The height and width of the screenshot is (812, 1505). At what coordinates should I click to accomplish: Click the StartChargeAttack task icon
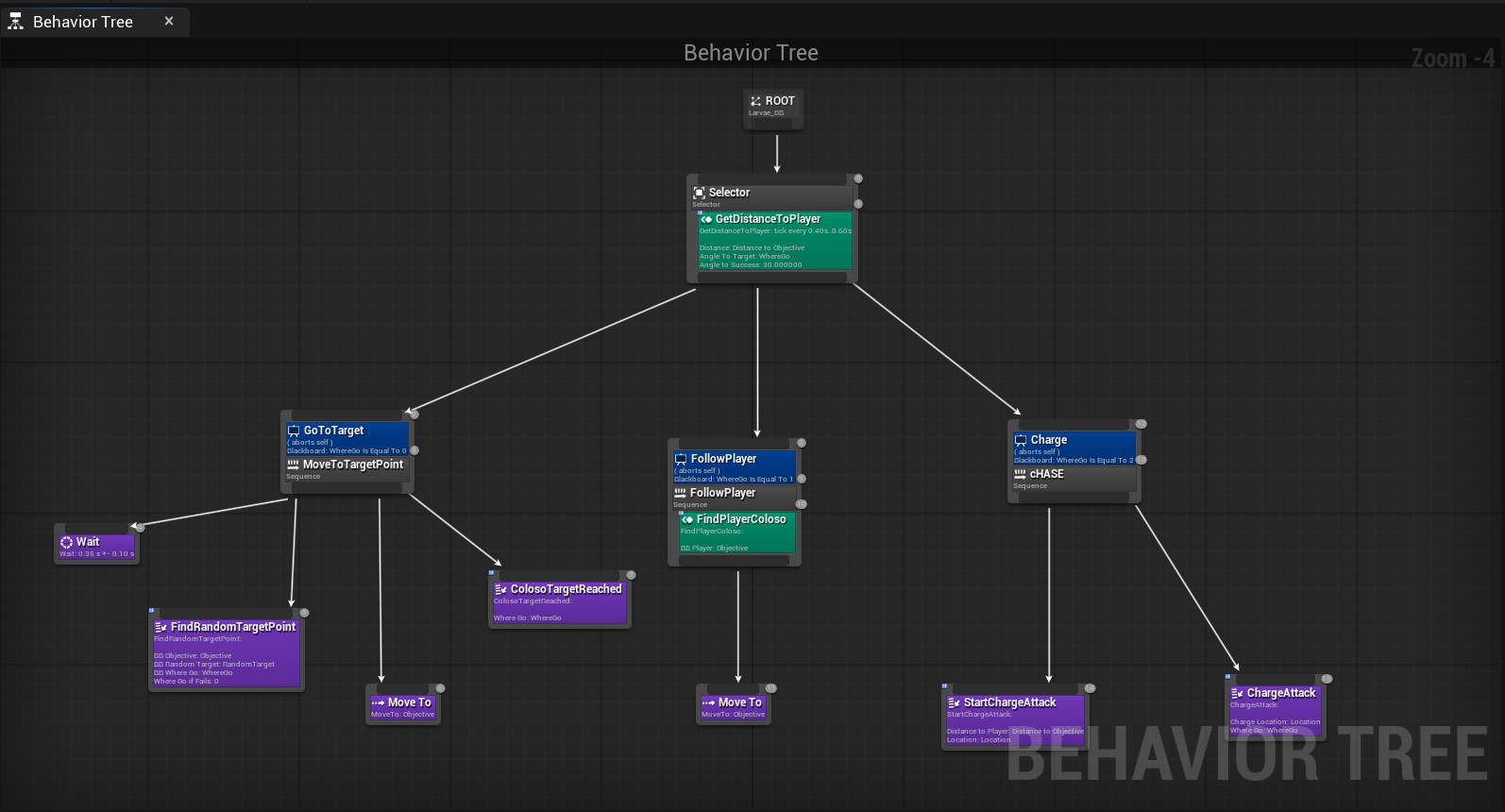[x=954, y=702]
